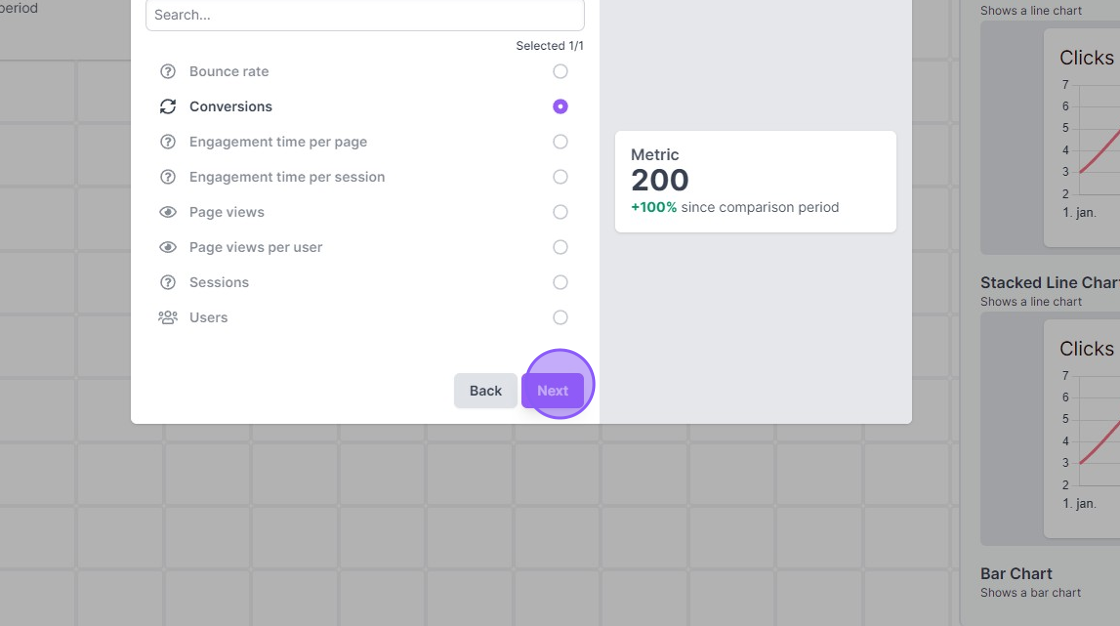Select the Page views radio button
The height and width of the screenshot is (626, 1120).
560,212
